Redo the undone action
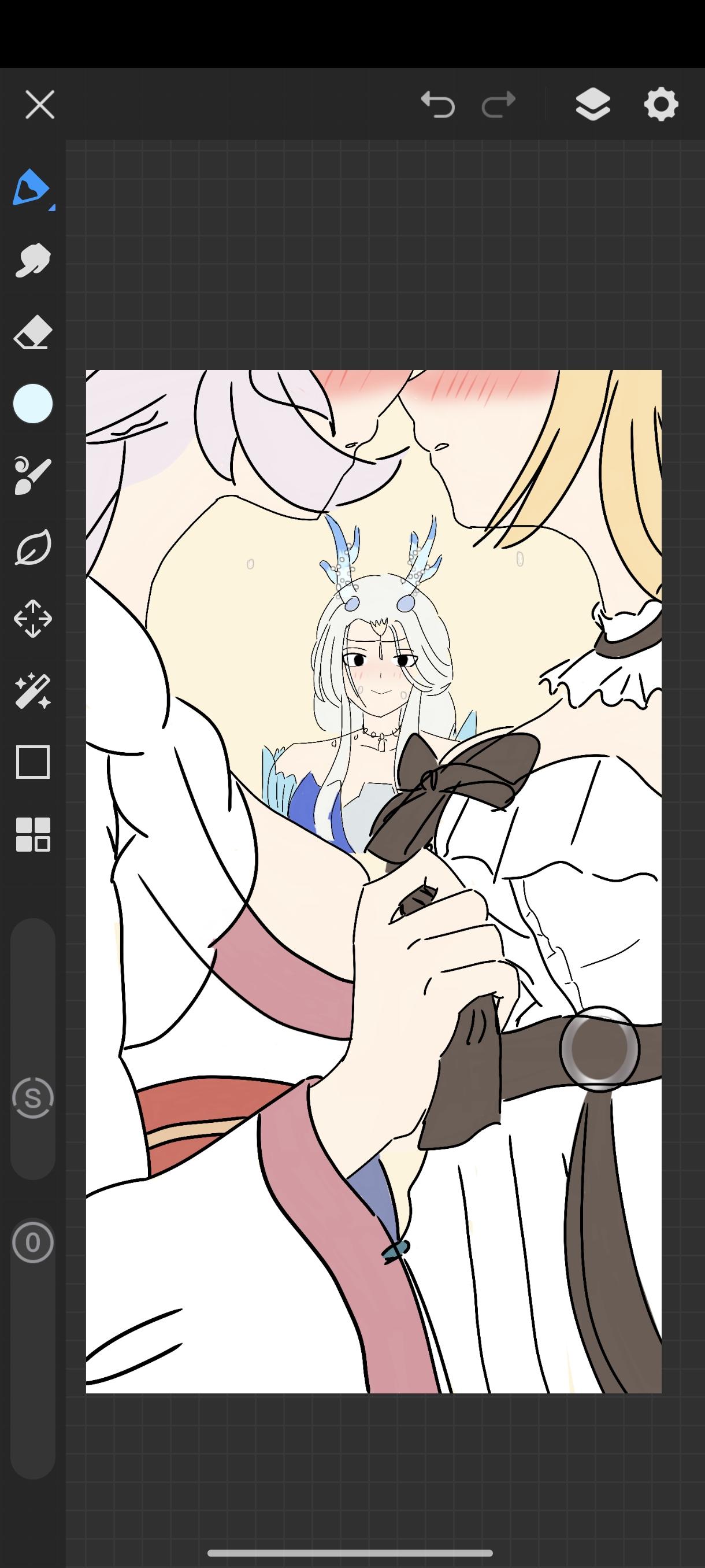 pos(499,104)
